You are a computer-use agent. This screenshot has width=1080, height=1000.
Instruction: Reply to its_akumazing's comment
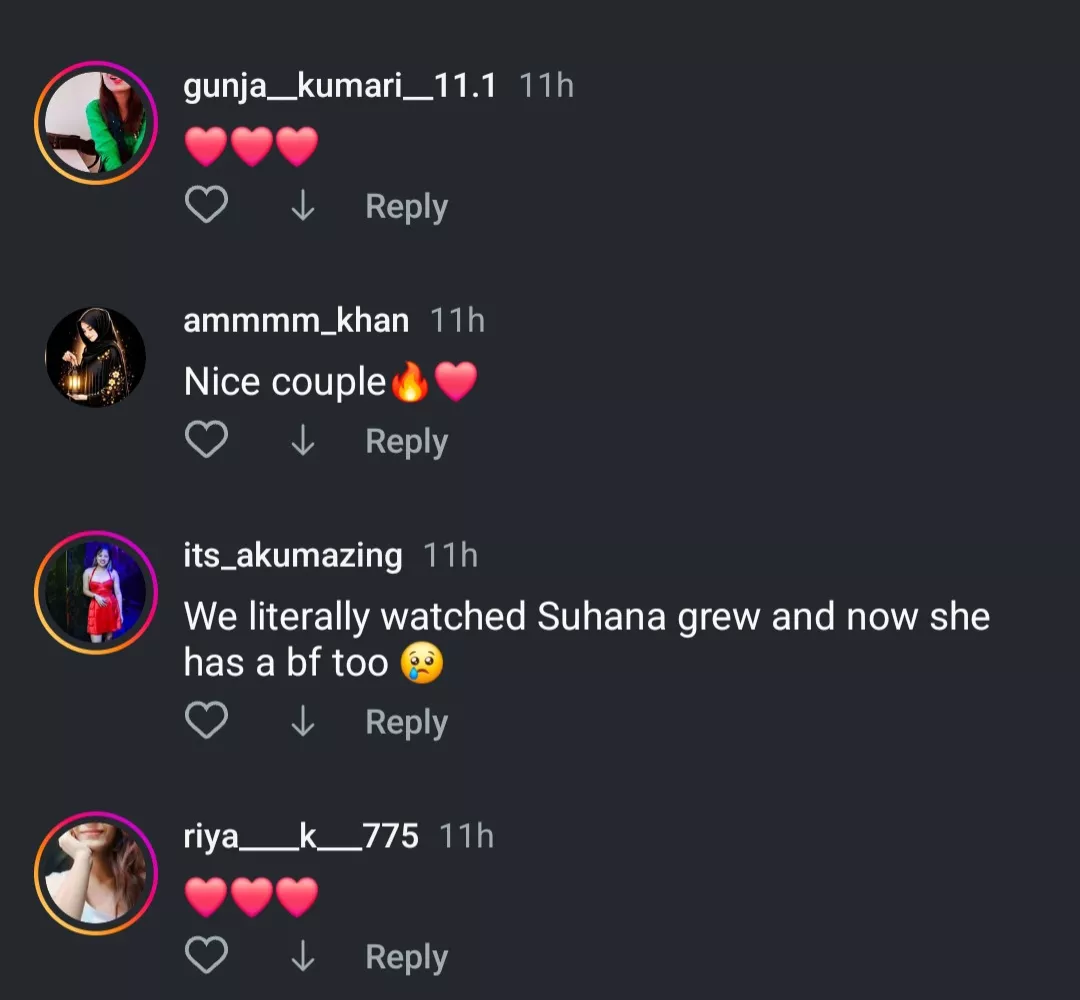click(x=404, y=721)
